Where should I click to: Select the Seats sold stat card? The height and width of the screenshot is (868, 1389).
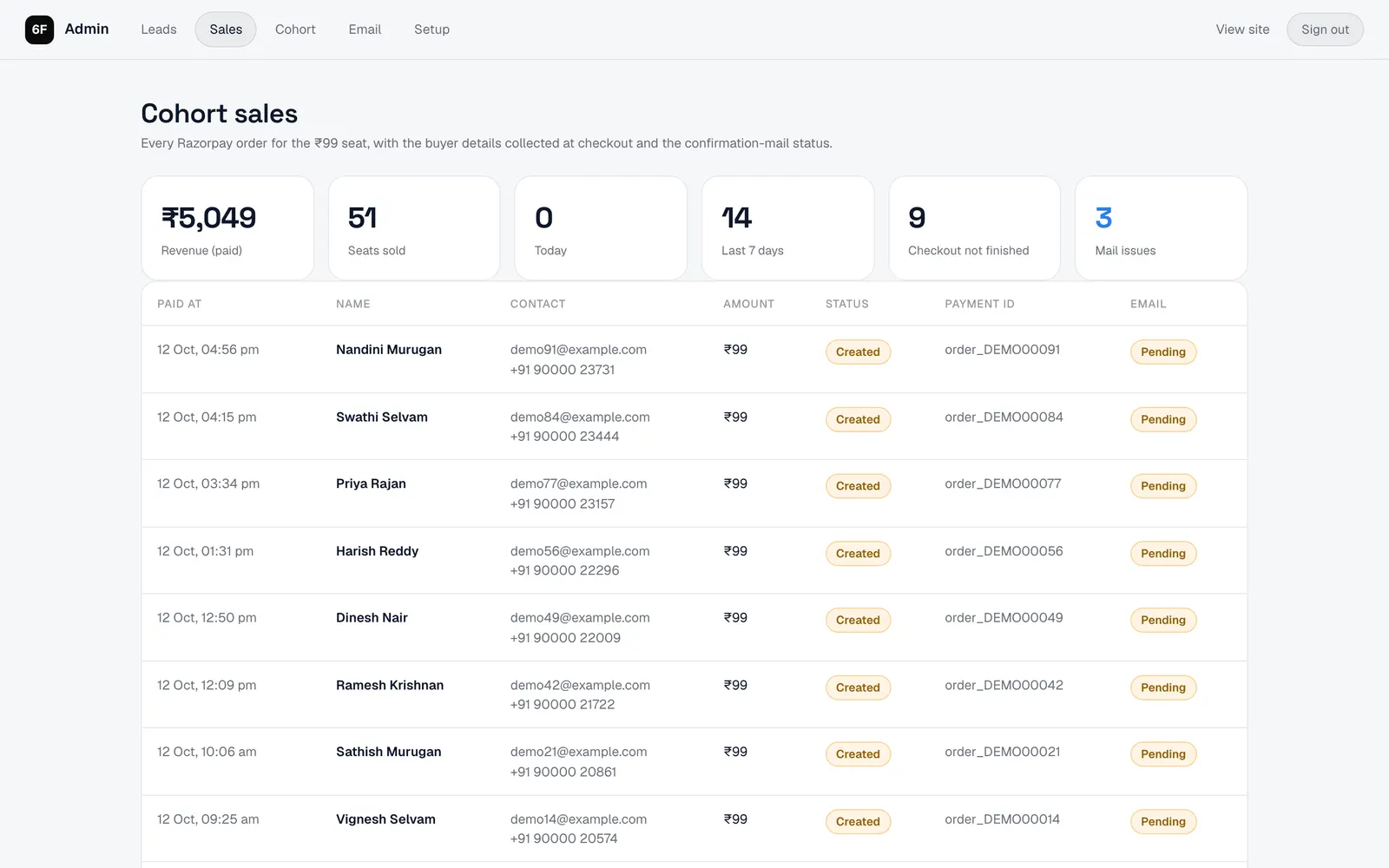pyautogui.click(x=414, y=228)
